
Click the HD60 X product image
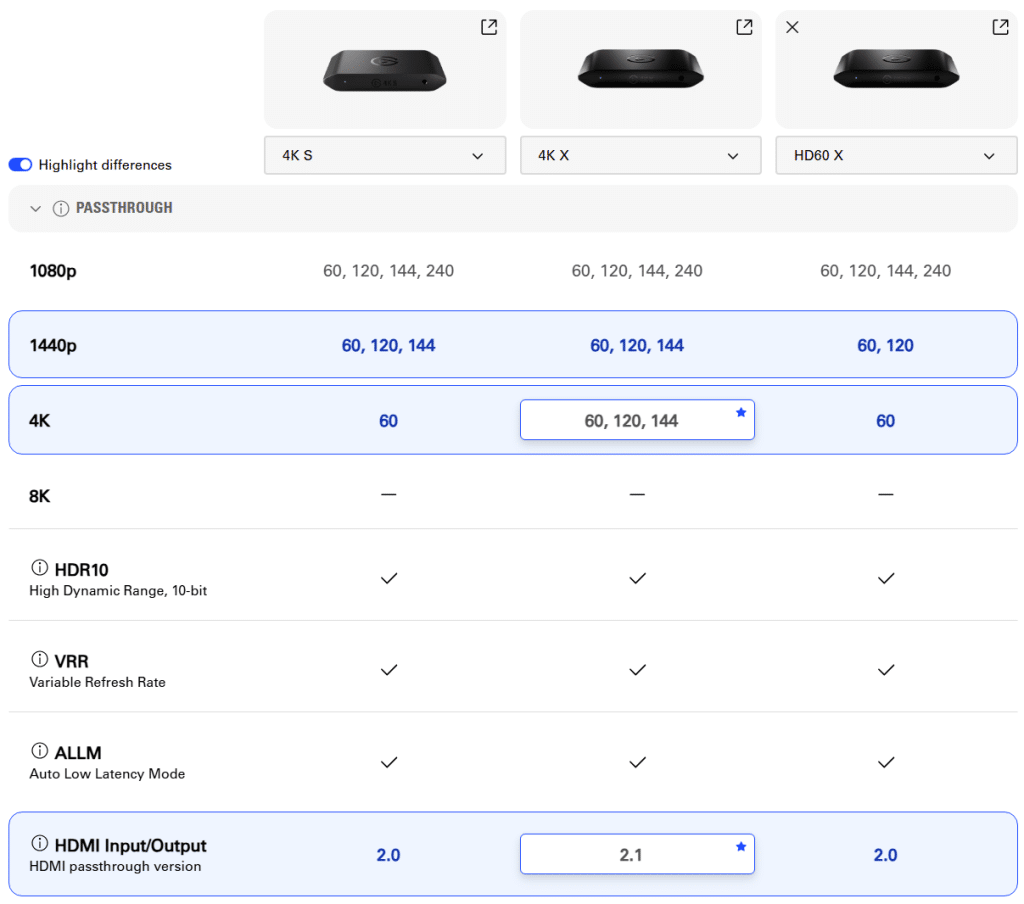pyautogui.click(x=896, y=70)
